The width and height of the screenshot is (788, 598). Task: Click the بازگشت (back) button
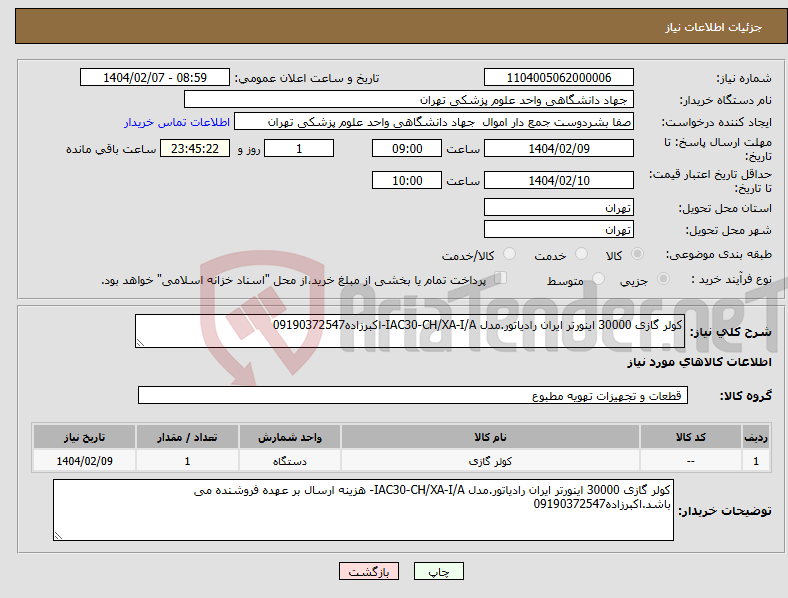click(x=369, y=571)
